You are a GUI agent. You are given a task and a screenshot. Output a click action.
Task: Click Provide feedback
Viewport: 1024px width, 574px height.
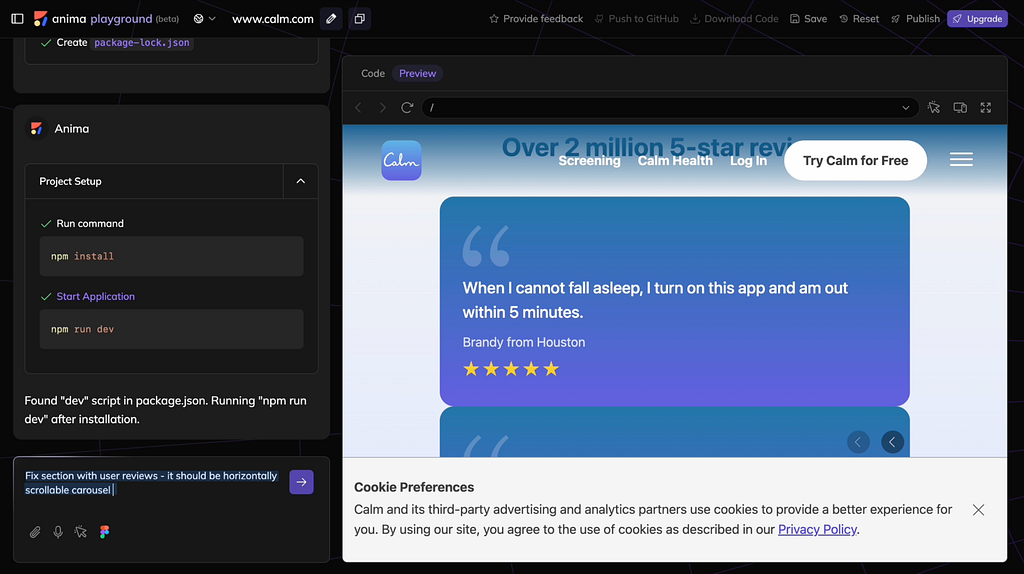tap(536, 19)
